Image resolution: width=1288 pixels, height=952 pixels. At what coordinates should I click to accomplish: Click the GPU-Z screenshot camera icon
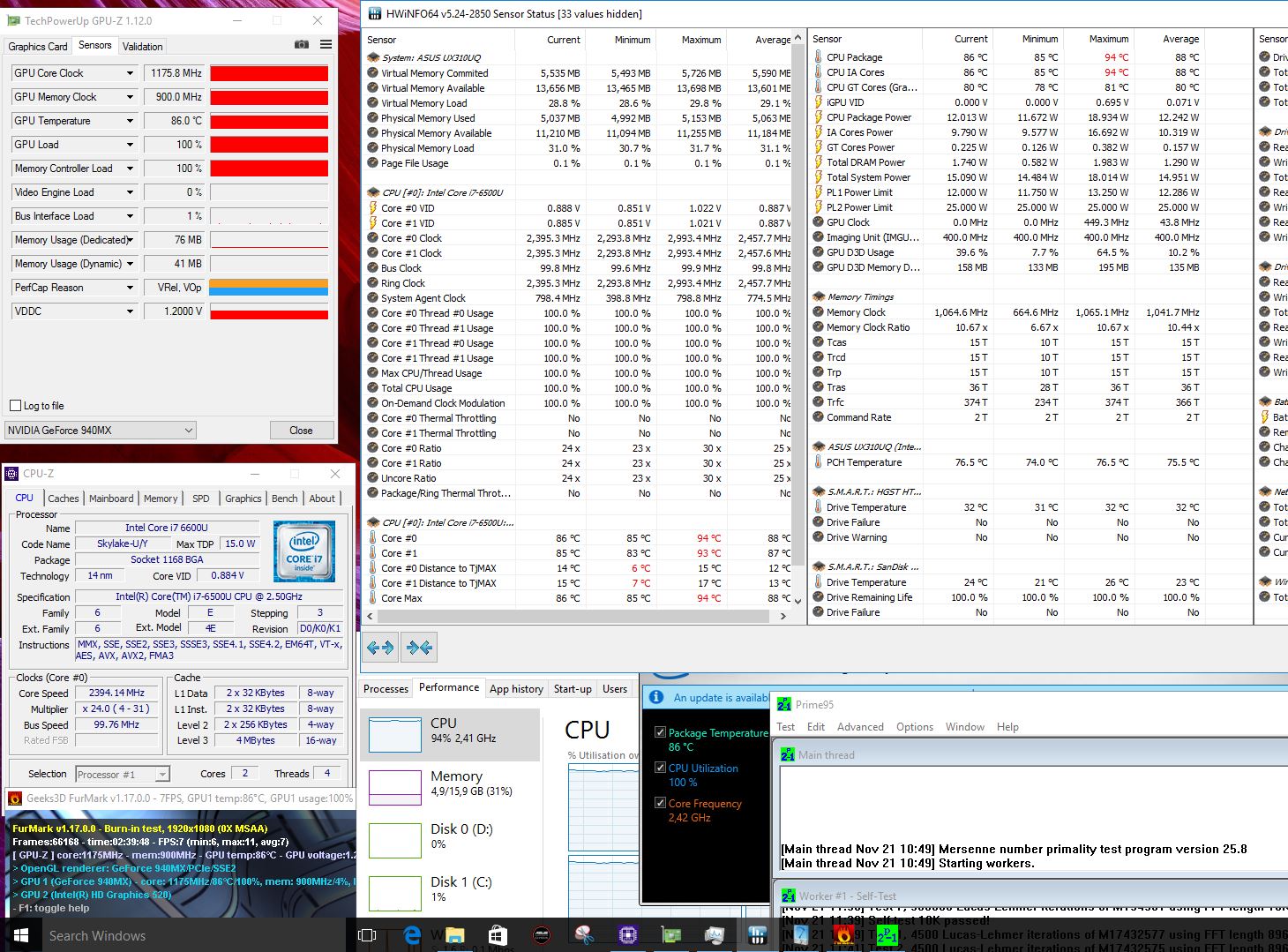pyautogui.click(x=302, y=45)
